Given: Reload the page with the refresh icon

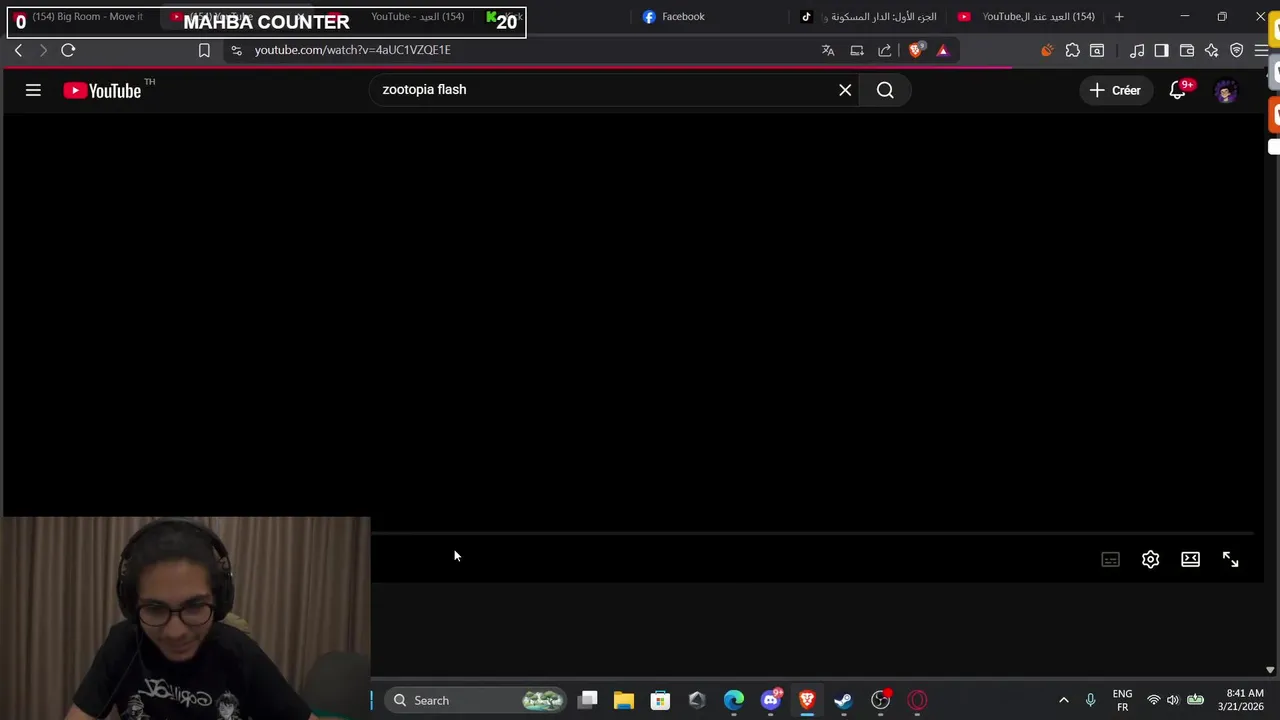Looking at the screenshot, I should pyautogui.click(x=68, y=50).
